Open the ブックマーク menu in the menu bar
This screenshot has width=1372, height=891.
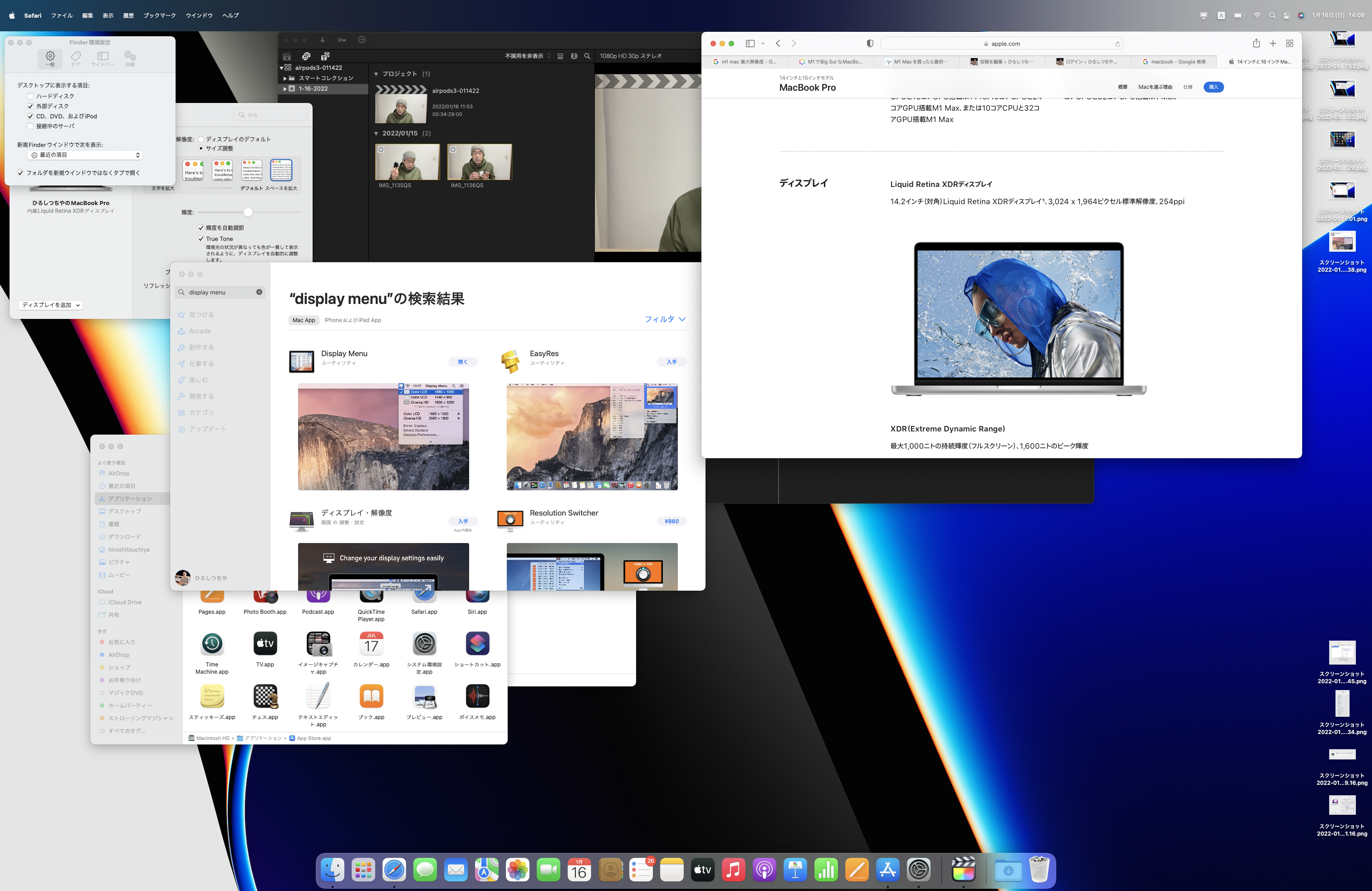tap(160, 15)
